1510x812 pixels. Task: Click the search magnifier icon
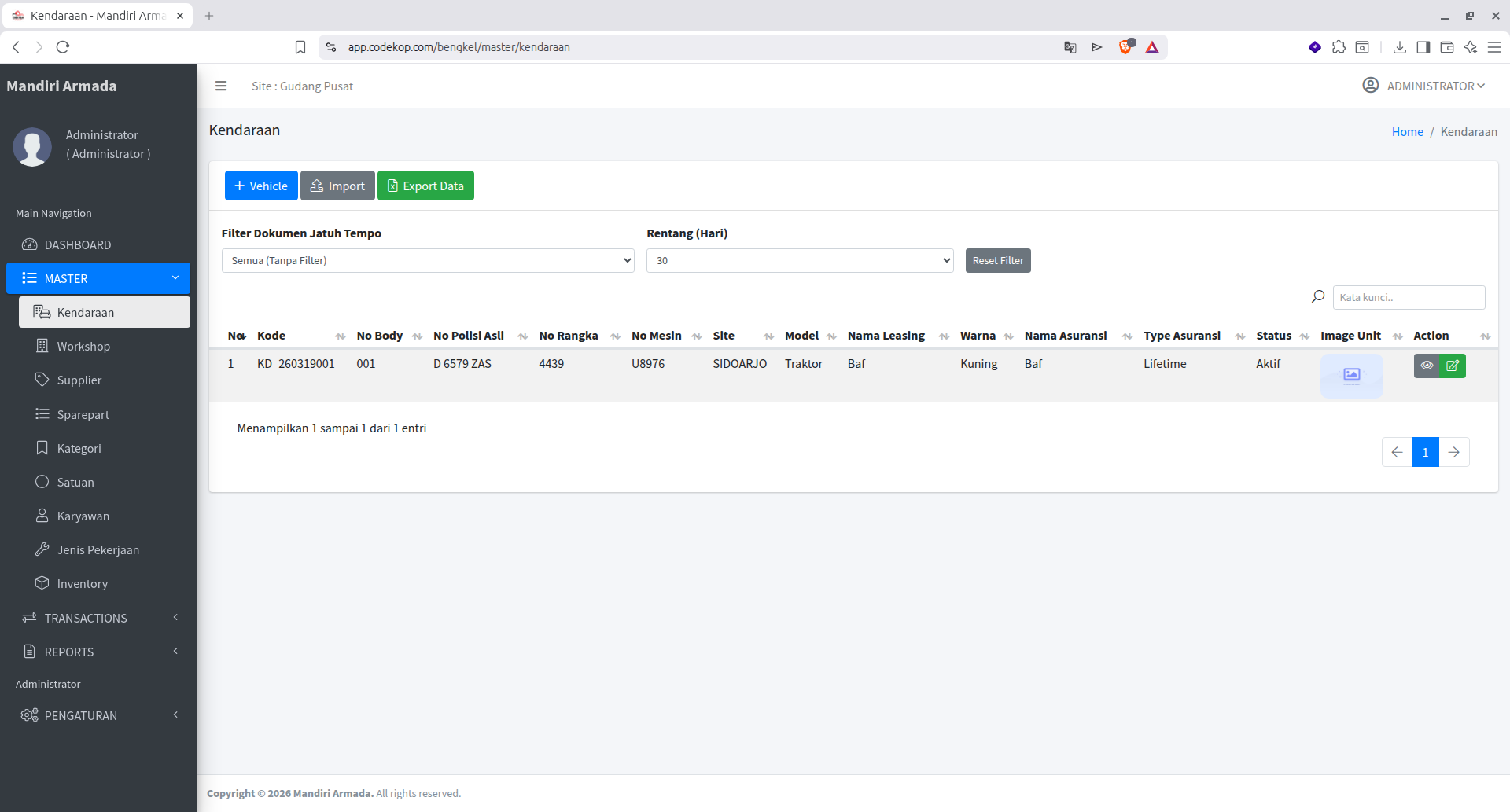[x=1318, y=297]
